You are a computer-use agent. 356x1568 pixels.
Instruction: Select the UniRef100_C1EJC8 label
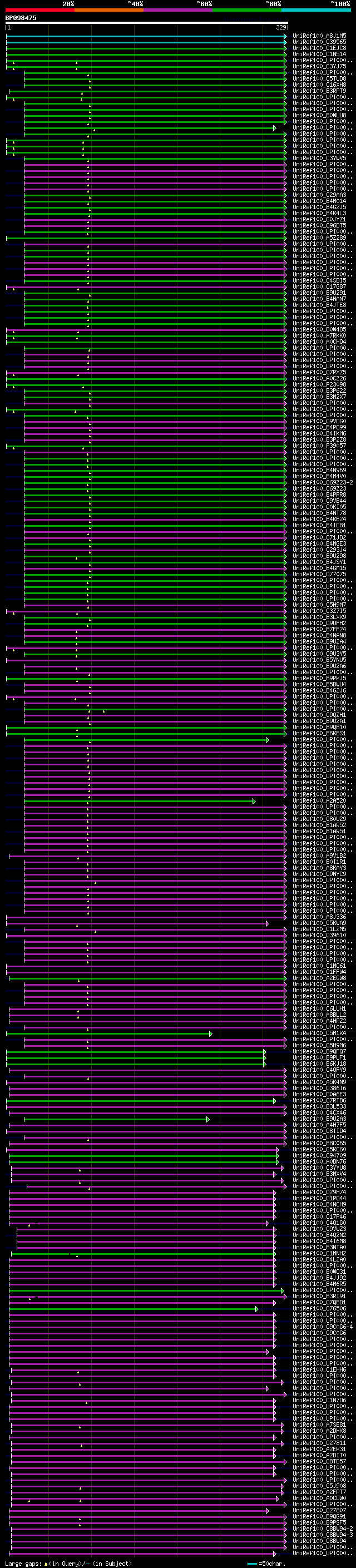tap(319, 48)
